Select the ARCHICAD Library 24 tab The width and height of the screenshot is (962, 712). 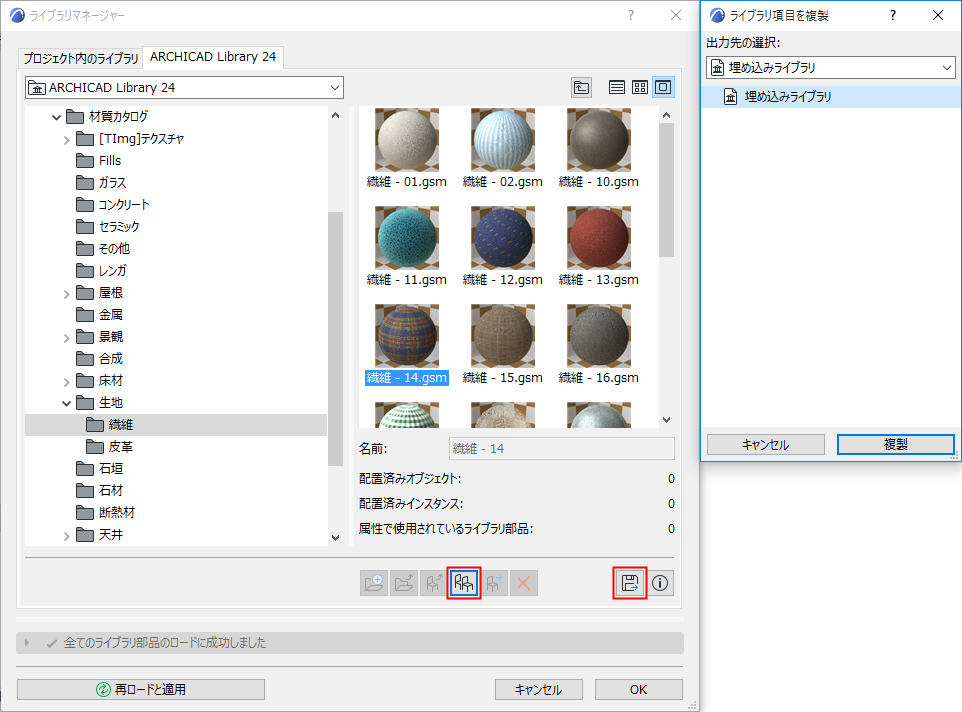pyautogui.click(x=213, y=57)
